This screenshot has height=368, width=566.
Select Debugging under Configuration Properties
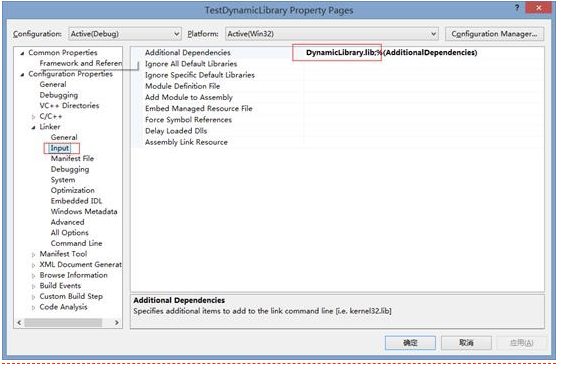59,95
